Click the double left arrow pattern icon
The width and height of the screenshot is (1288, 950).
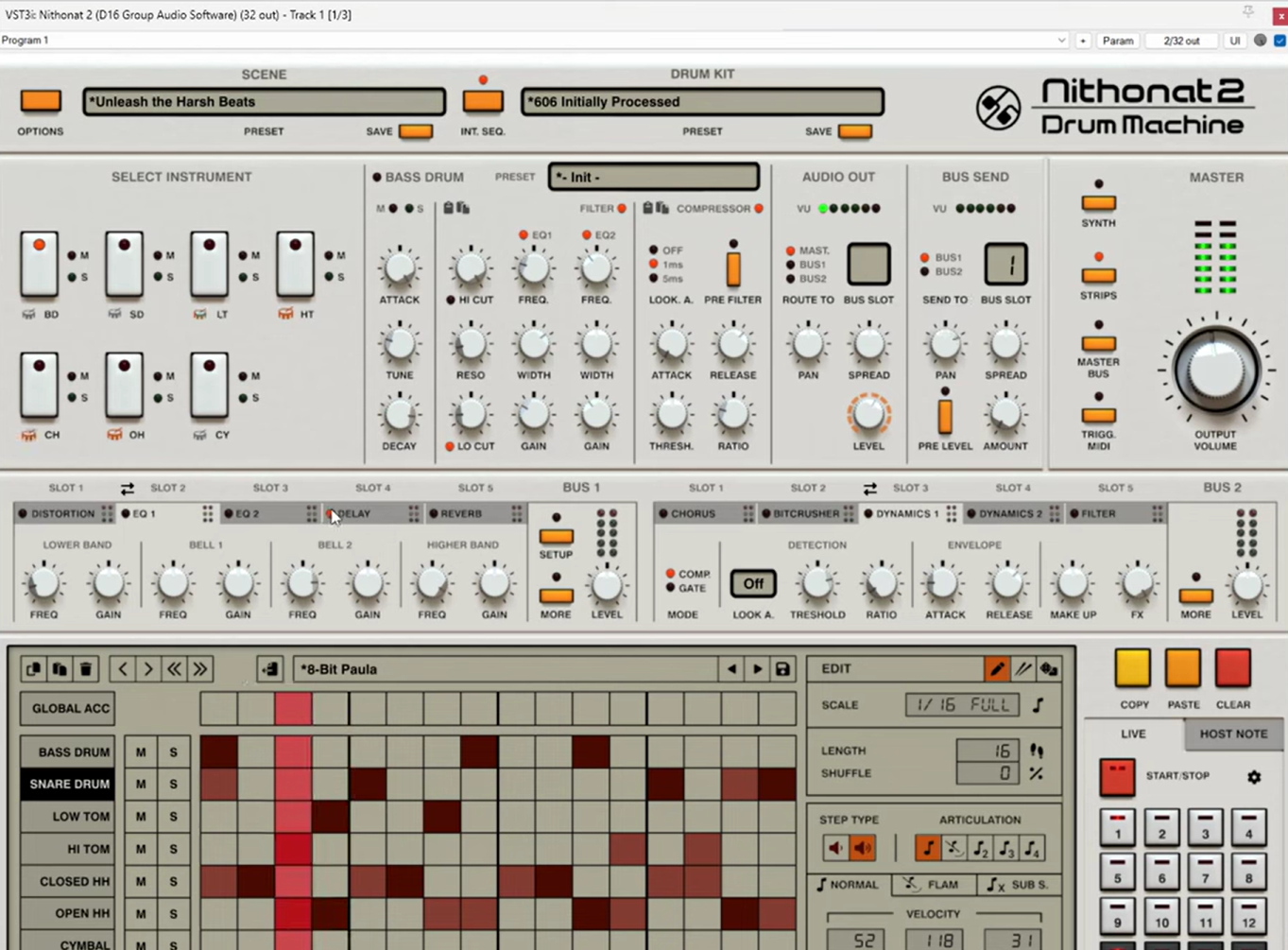pyautogui.click(x=175, y=669)
